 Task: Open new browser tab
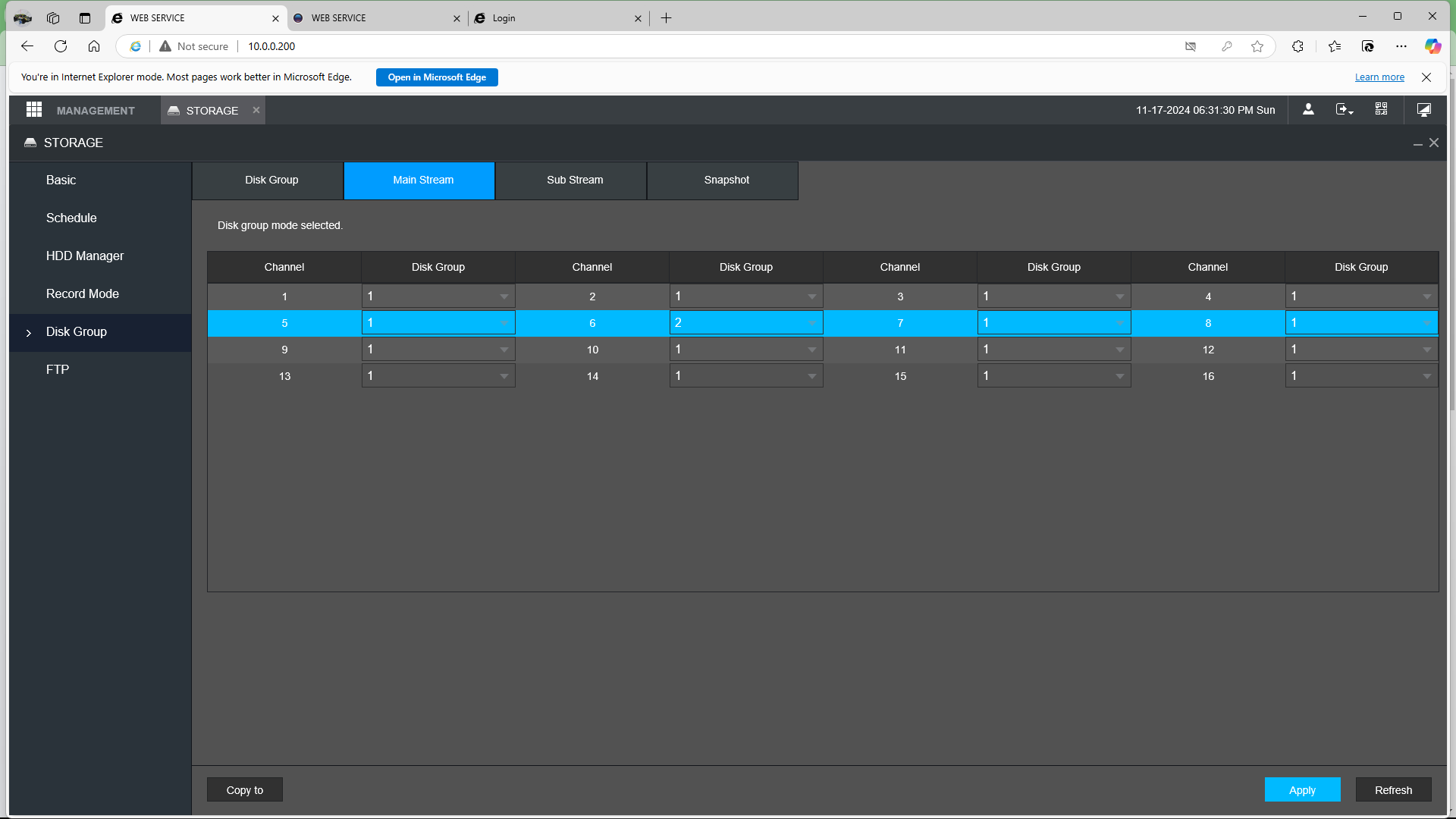click(x=666, y=18)
